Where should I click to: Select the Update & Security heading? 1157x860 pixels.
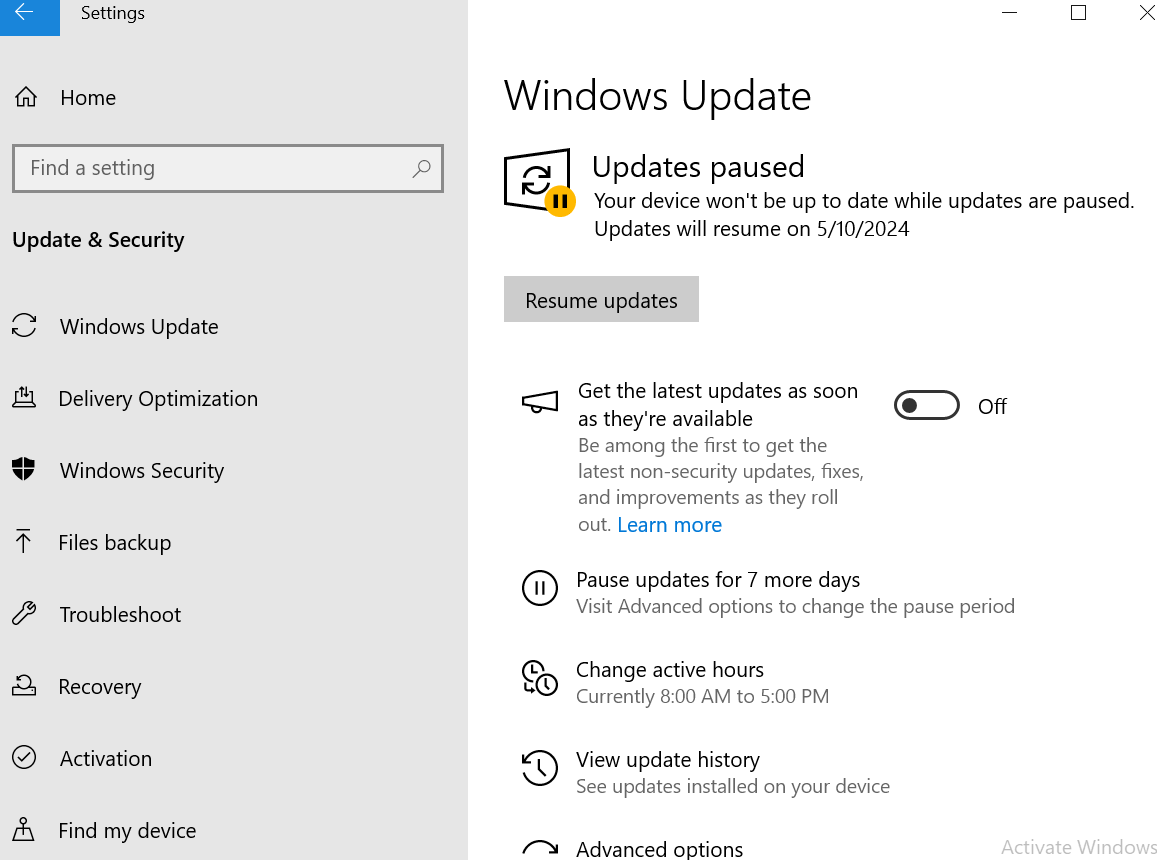(98, 240)
